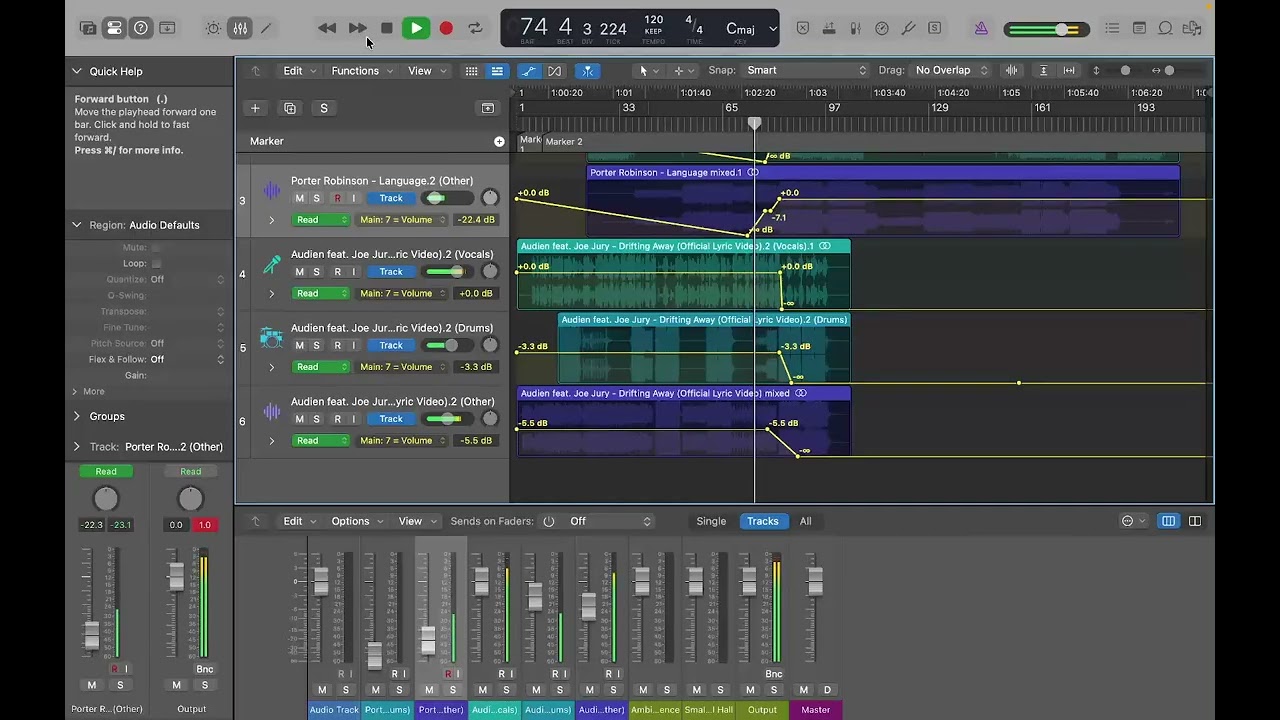
Task: Mute the Porter Robinson Language.2 (Other) track
Action: [x=299, y=198]
